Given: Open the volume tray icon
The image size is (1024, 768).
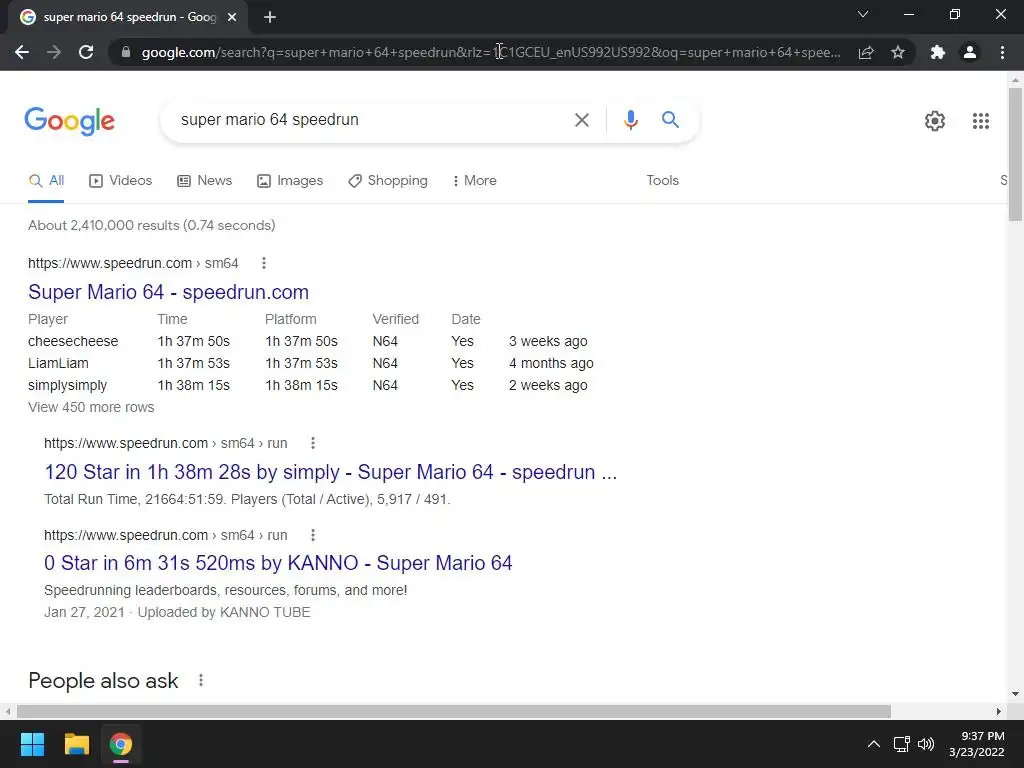Looking at the screenshot, I should [926, 744].
